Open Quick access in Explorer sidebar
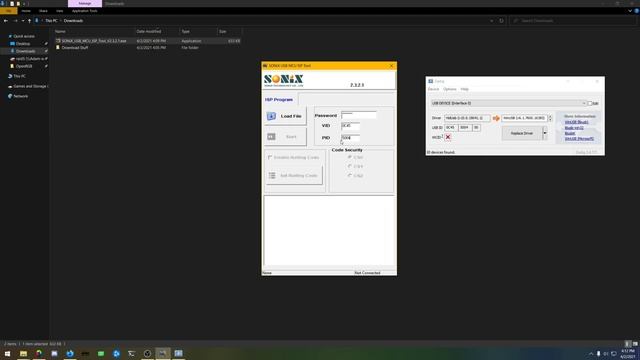 (24, 36)
